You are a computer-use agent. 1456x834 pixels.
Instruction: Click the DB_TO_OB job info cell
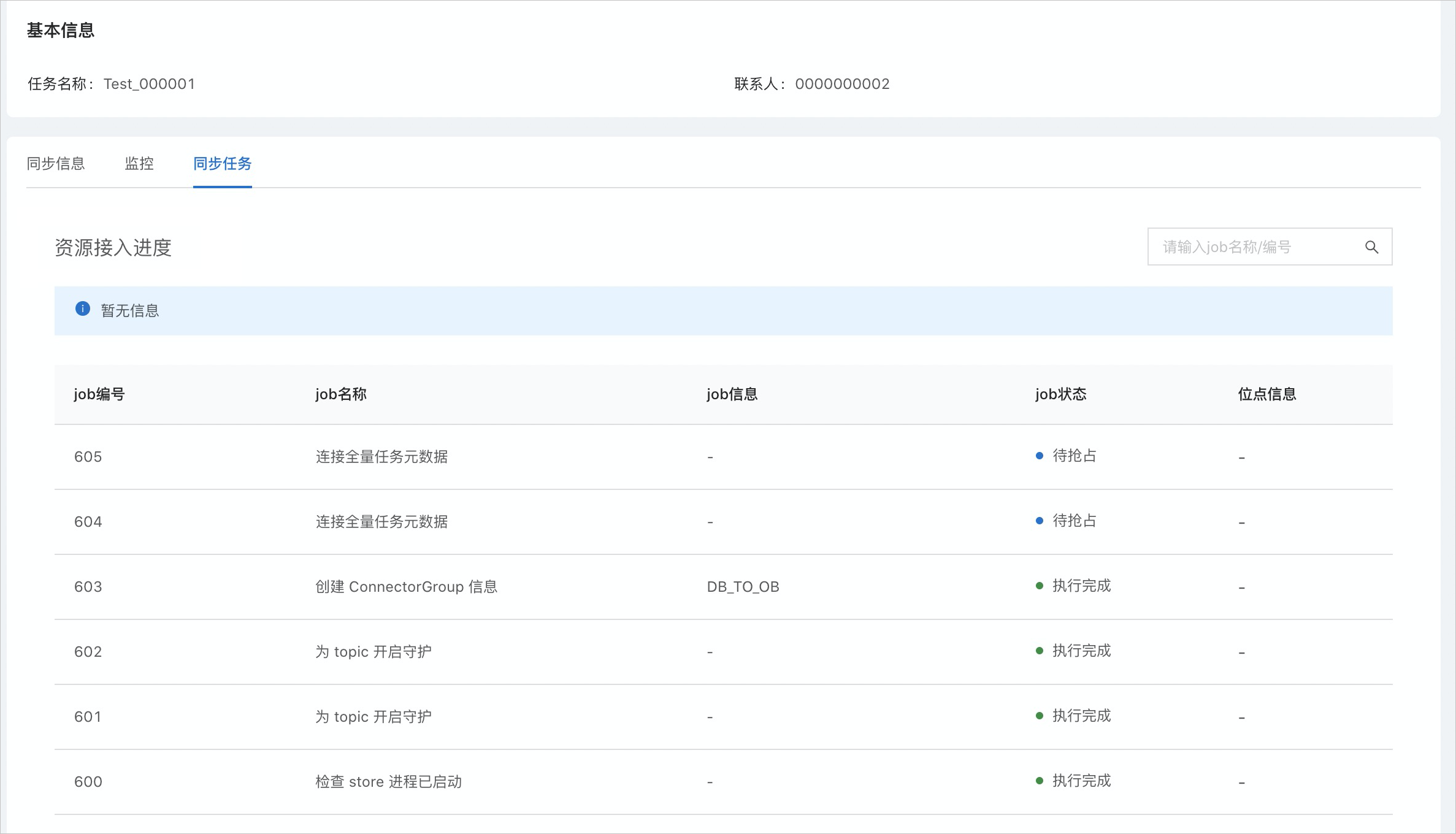click(743, 587)
